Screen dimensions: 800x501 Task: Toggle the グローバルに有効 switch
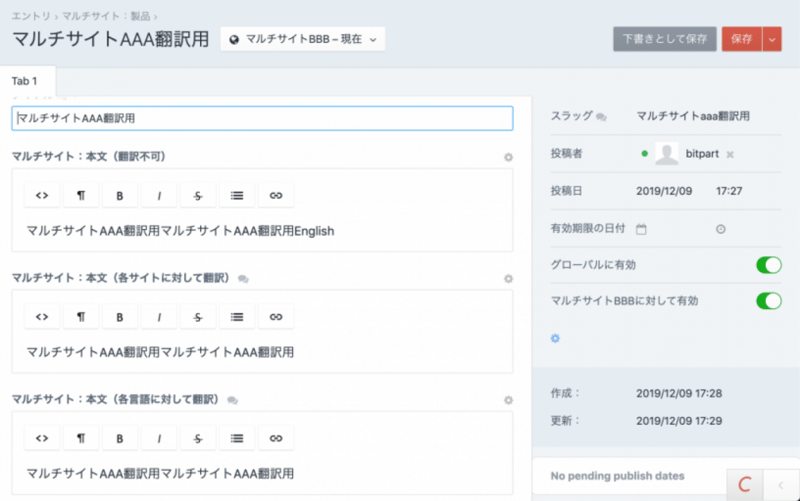click(768, 265)
